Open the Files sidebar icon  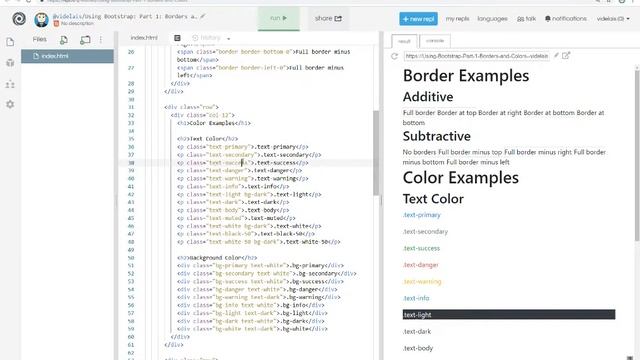pyautogui.click(x=10, y=42)
